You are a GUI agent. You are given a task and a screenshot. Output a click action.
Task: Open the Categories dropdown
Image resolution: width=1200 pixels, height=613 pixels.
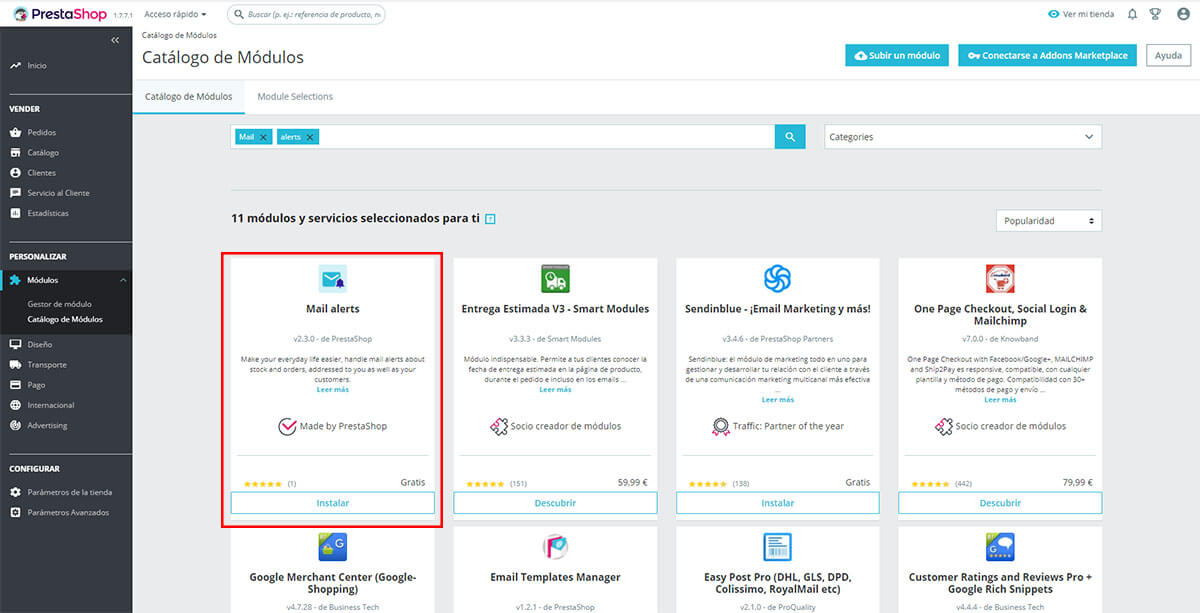click(963, 137)
